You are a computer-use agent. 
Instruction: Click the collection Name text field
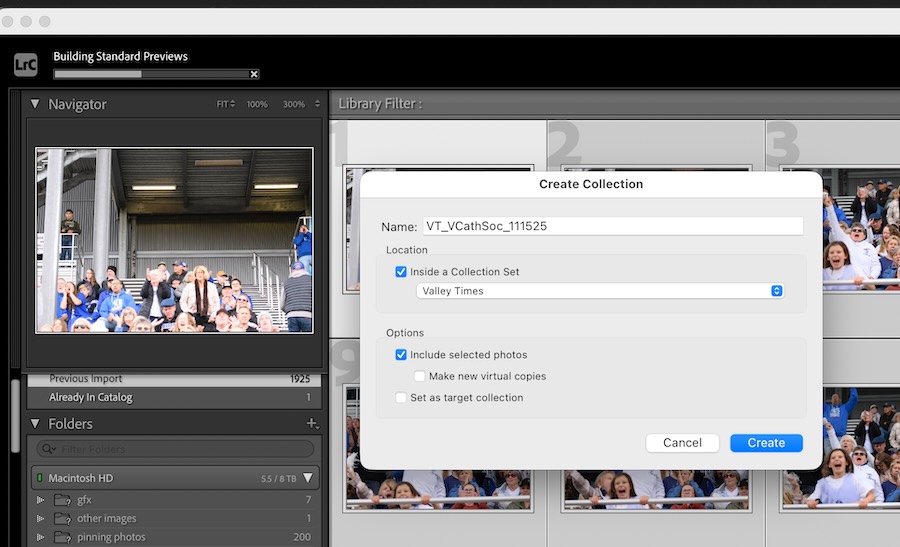[x=612, y=226]
